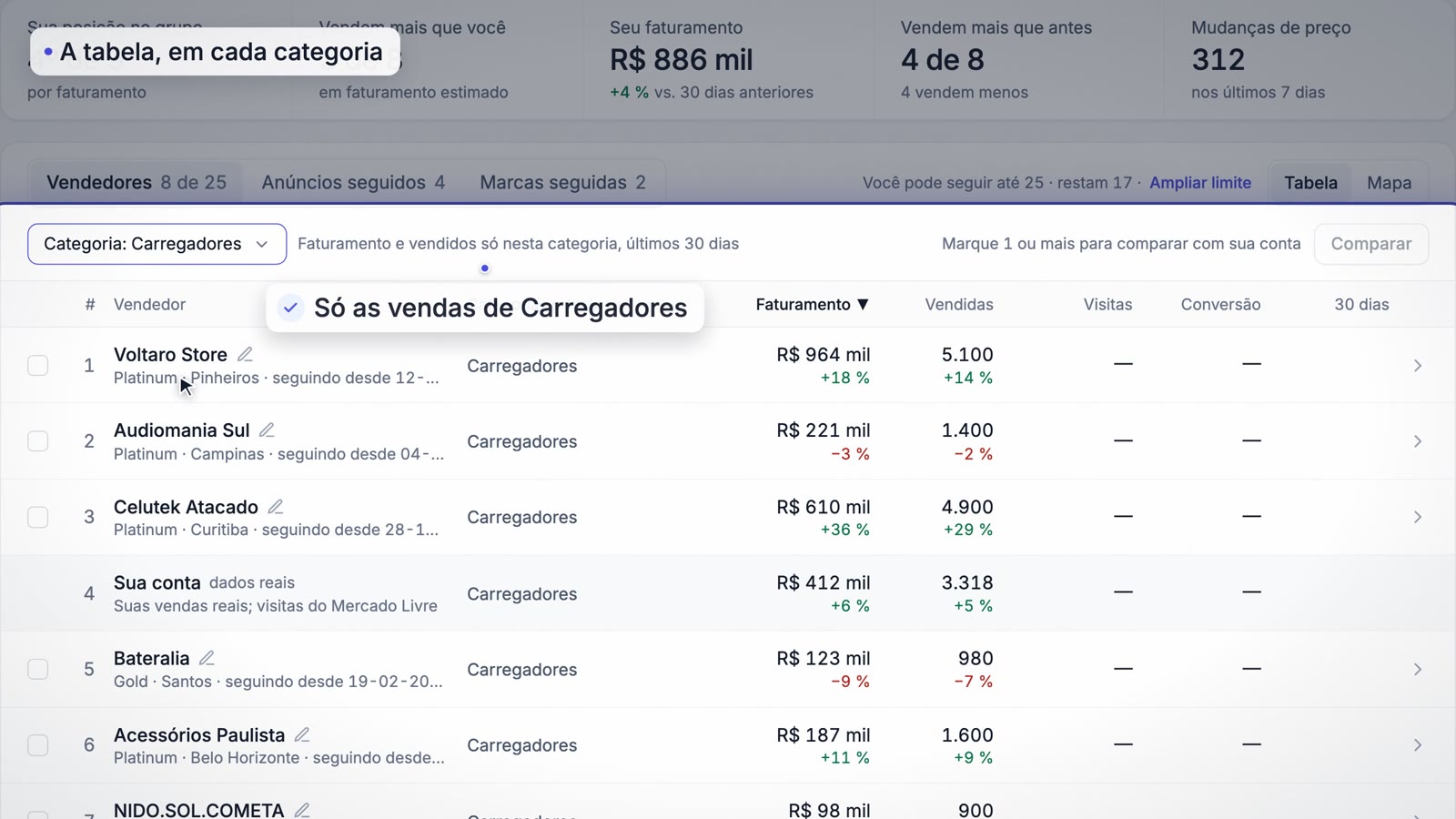Image resolution: width=1456 pixels, height=819 pixels.
Task: Rename Celutek Atacado using its pencil icon
Action: (x=276, y=506)
